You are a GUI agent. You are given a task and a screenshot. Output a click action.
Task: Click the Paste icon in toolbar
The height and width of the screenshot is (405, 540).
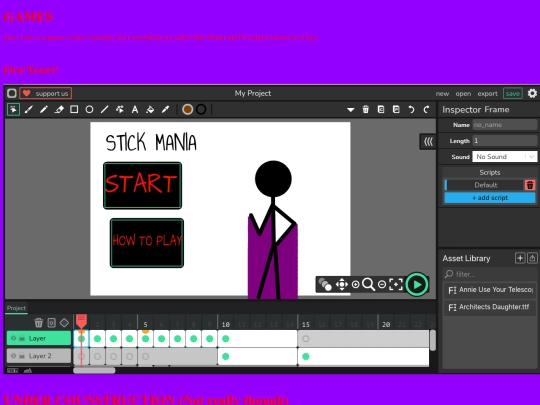tap(396, 110)
